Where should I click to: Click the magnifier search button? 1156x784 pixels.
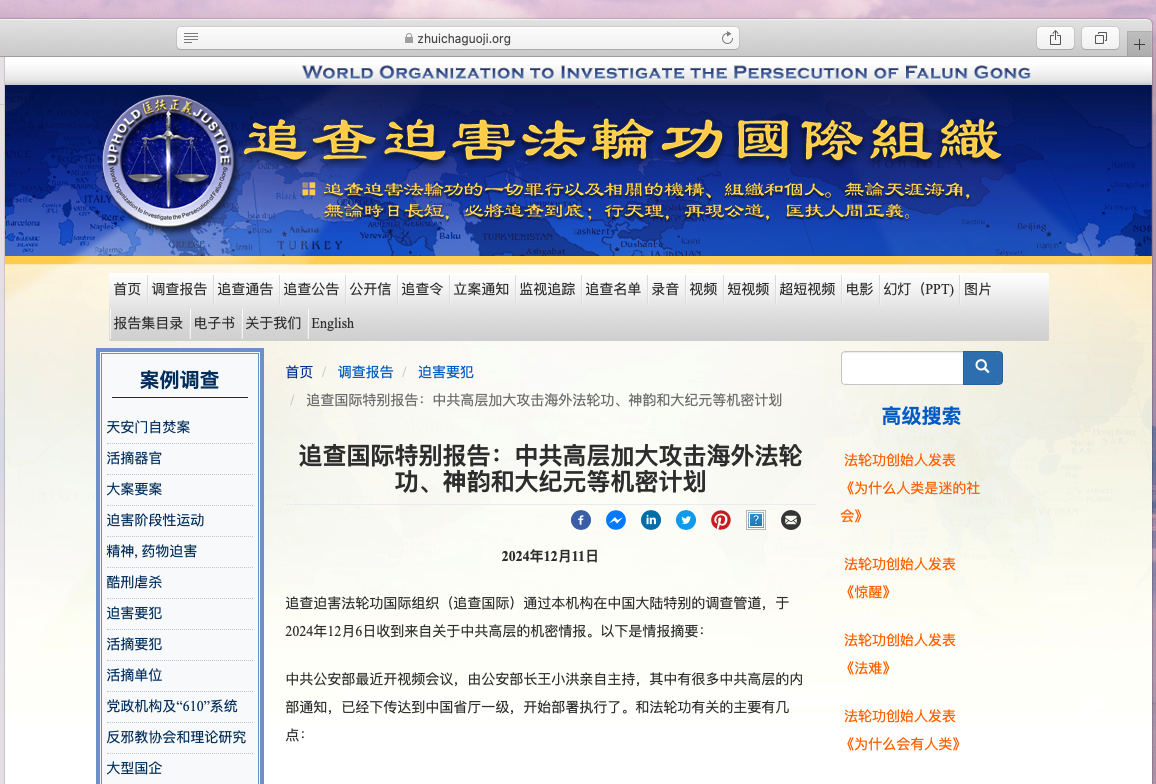click(982, 367)
